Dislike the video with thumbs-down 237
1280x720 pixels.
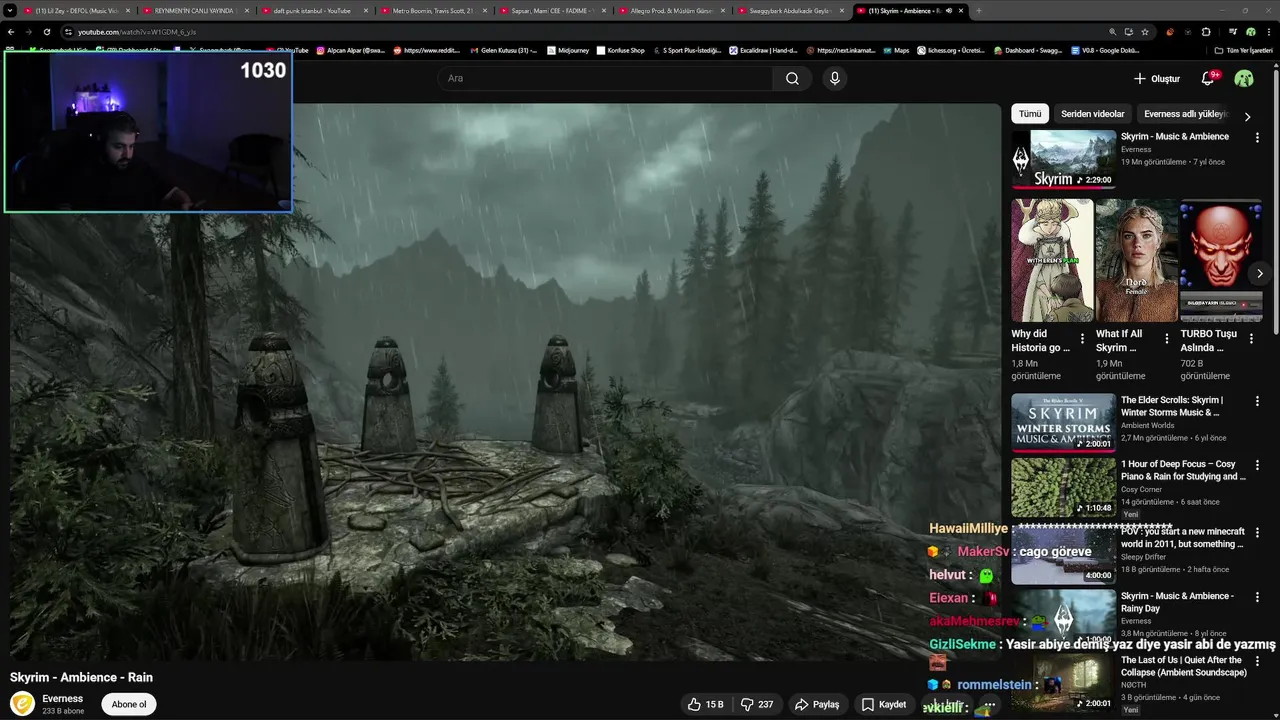click(x=757, y=704)
